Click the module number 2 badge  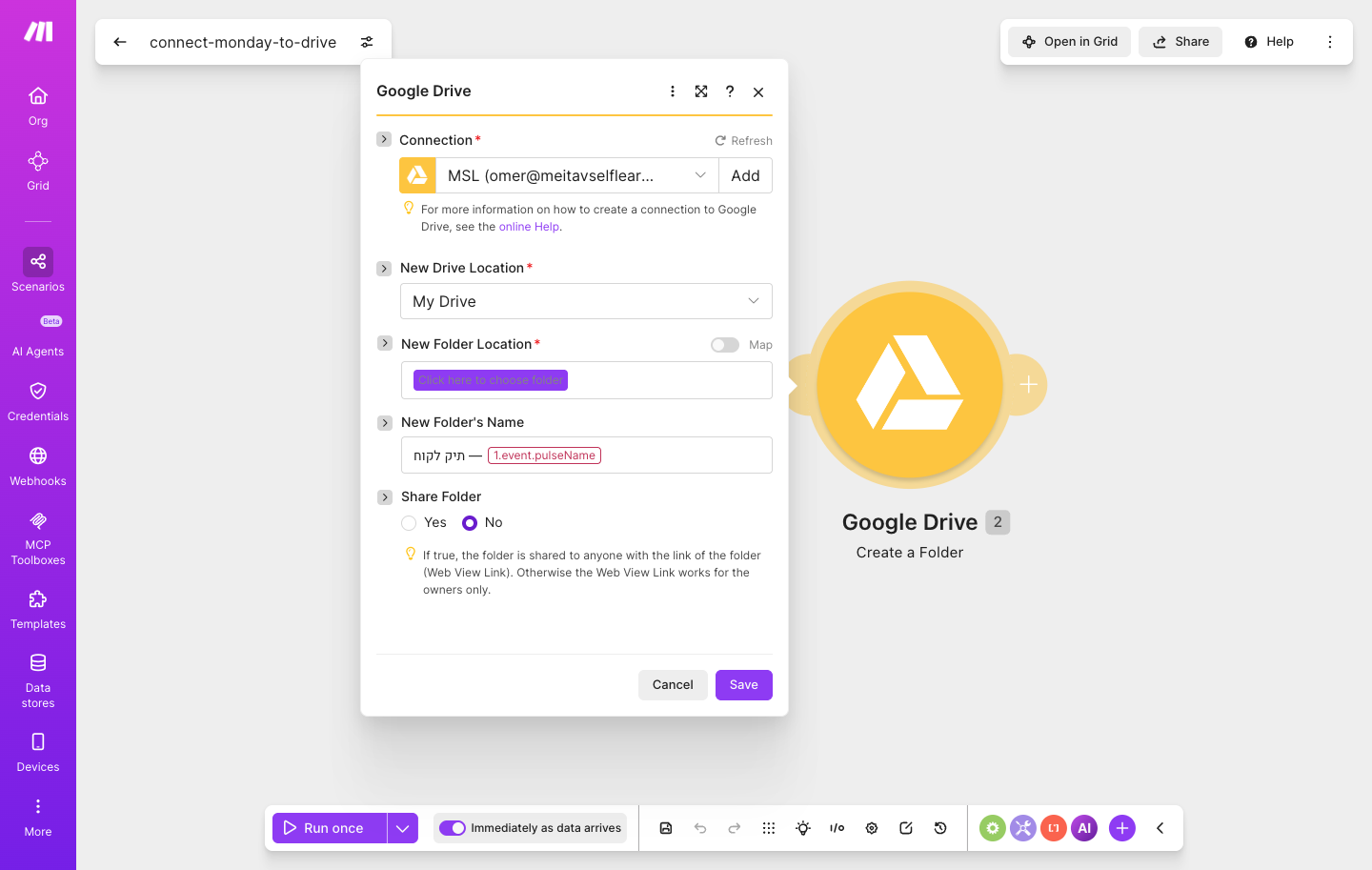pos(998,522)
